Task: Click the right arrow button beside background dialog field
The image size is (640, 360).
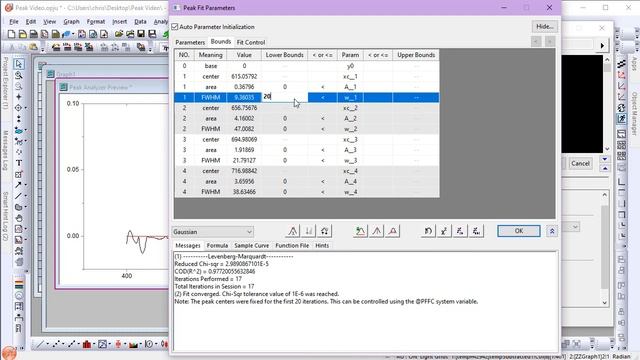Action: [602, 45]
